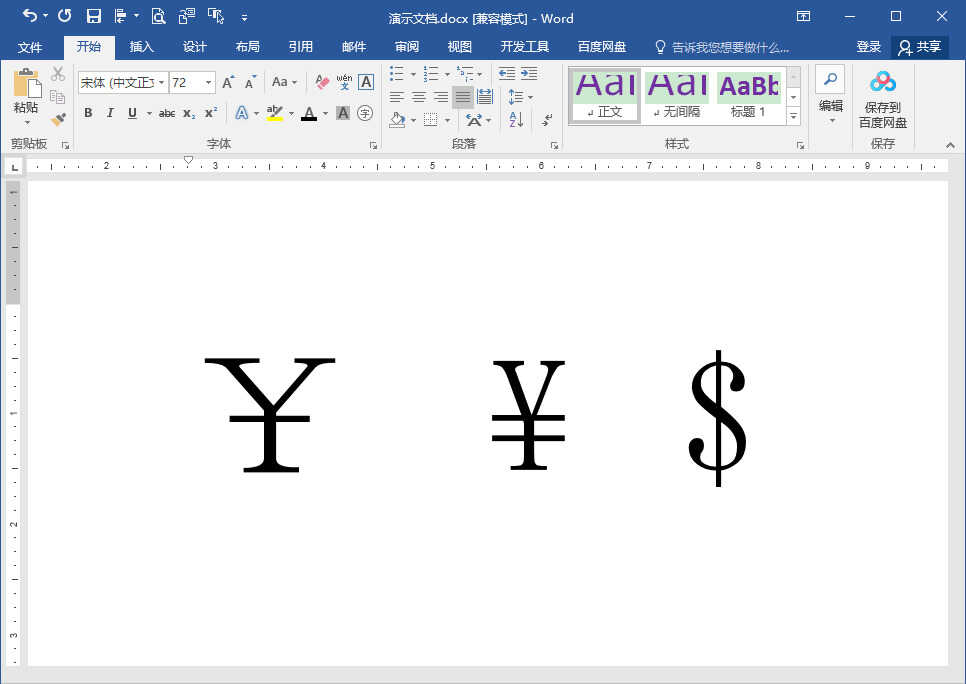Click the Tell me what to do box

pos(722,47)
